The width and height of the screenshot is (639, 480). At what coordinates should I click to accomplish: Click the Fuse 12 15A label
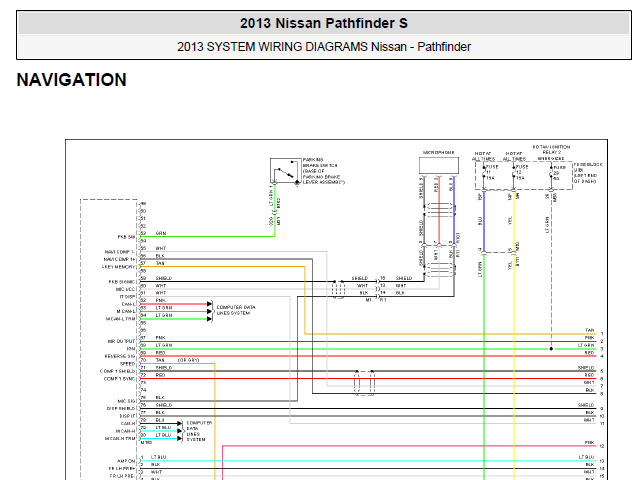click(x=522, y=172)
